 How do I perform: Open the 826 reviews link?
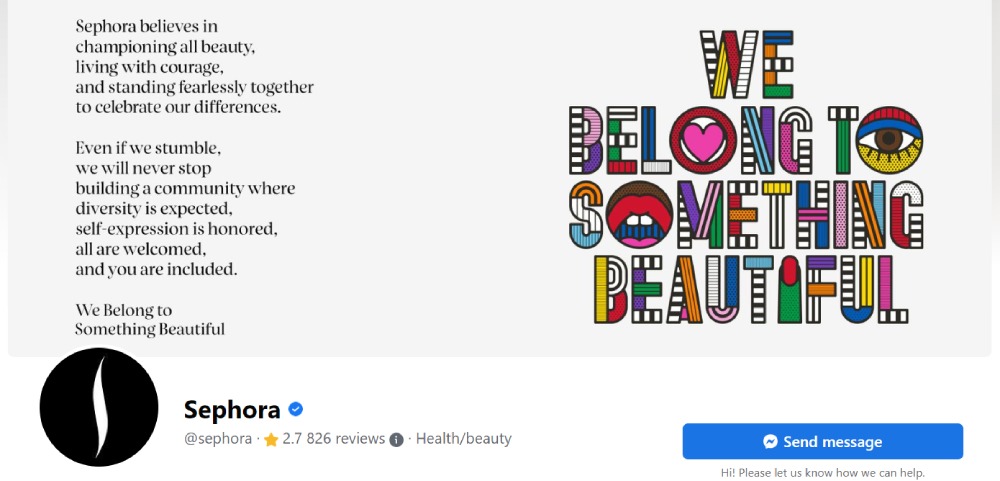click(346, 438)
